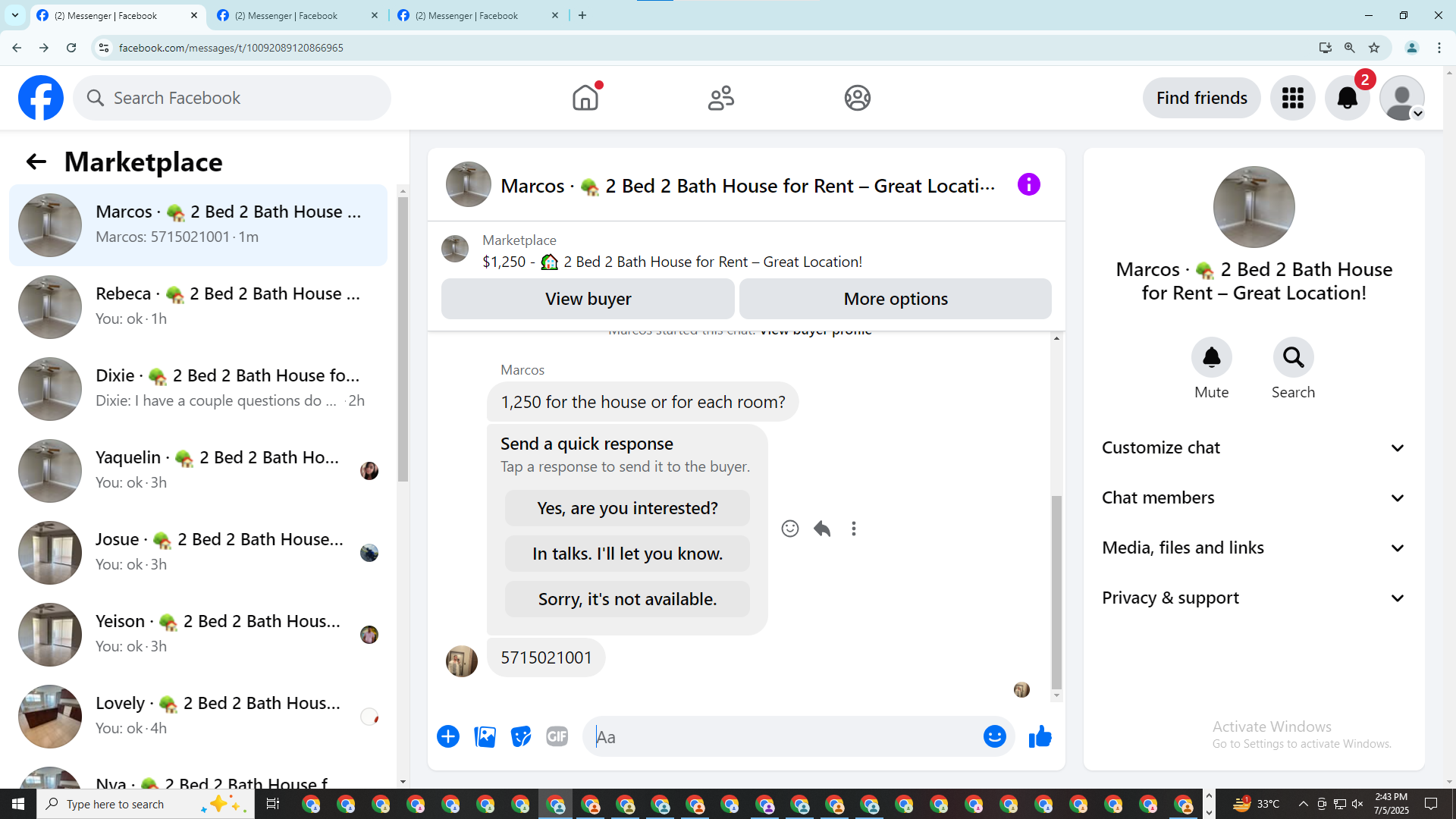Choose a sticker from sticker icon

tap(521, 736)
